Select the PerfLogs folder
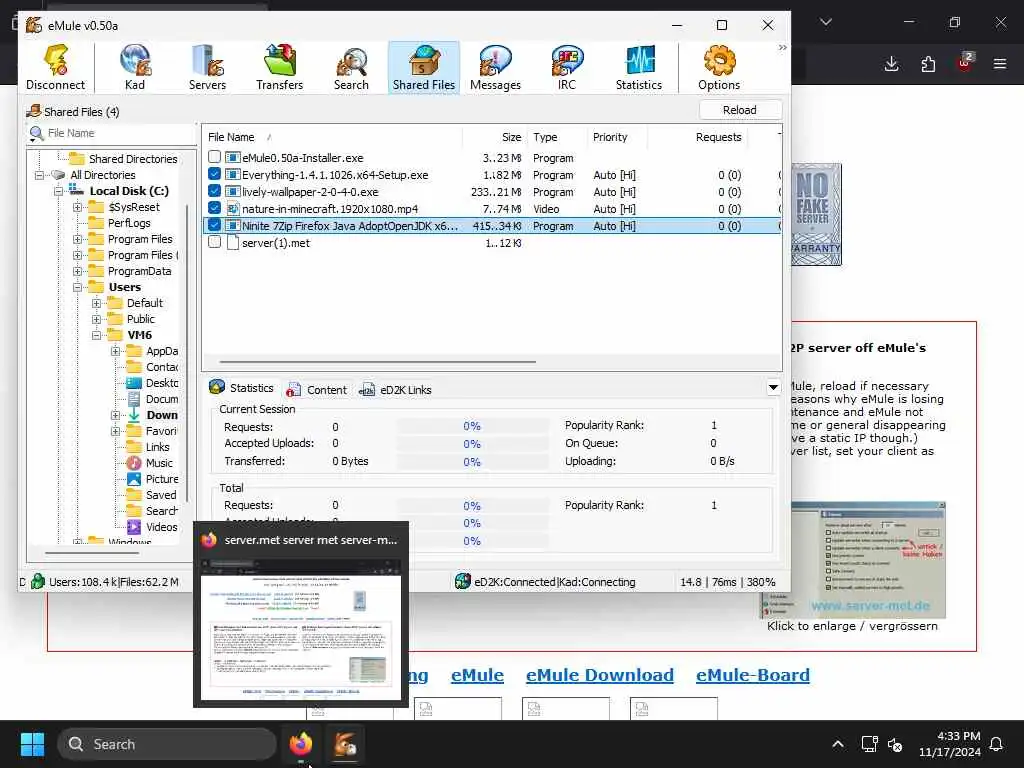 pyautogui.click(x=129, y=223)
